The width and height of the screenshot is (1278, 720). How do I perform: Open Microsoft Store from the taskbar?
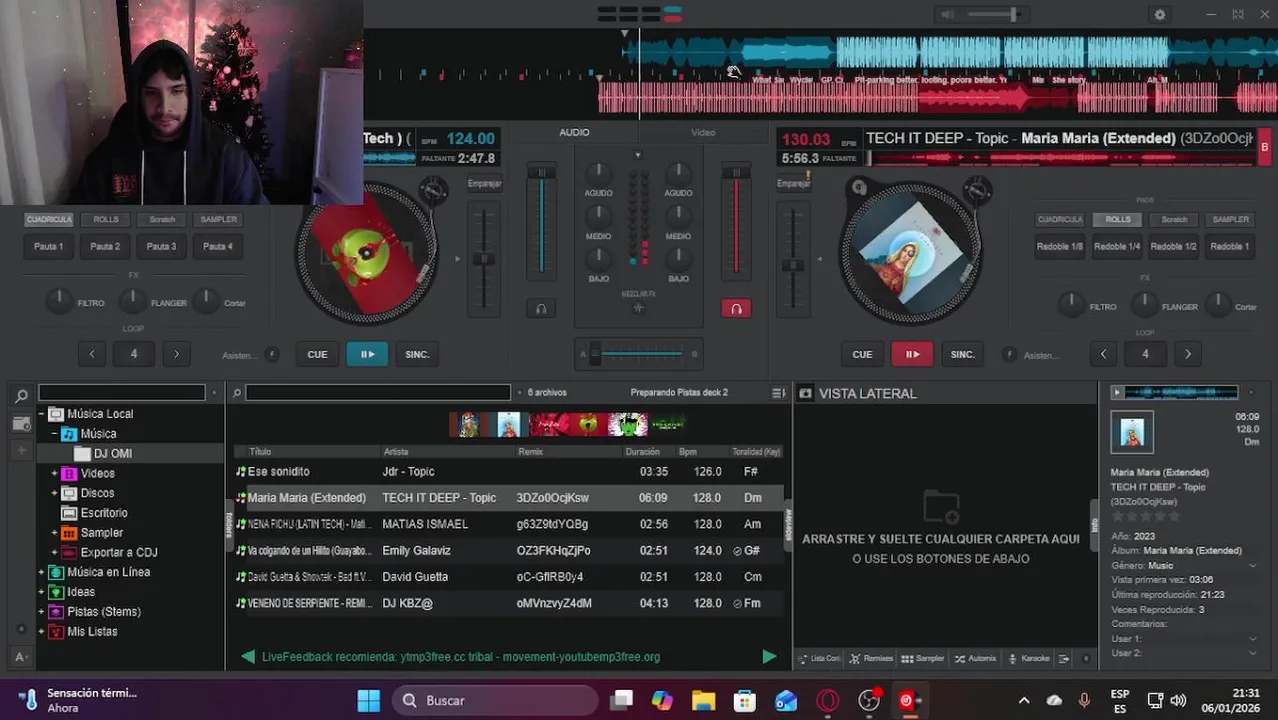(745, 700)
